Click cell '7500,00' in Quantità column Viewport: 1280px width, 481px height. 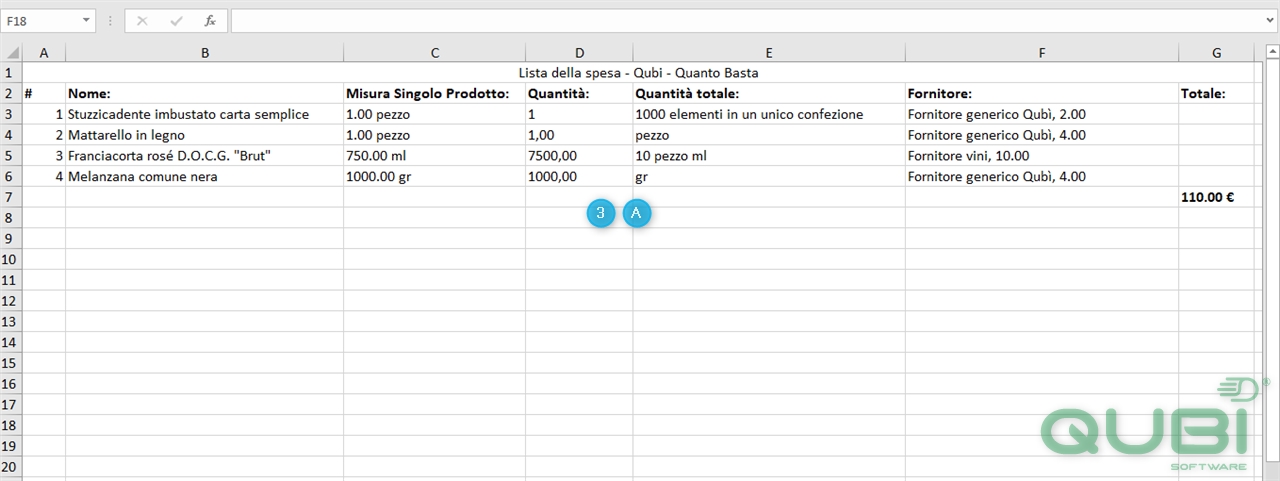point(579,156)
